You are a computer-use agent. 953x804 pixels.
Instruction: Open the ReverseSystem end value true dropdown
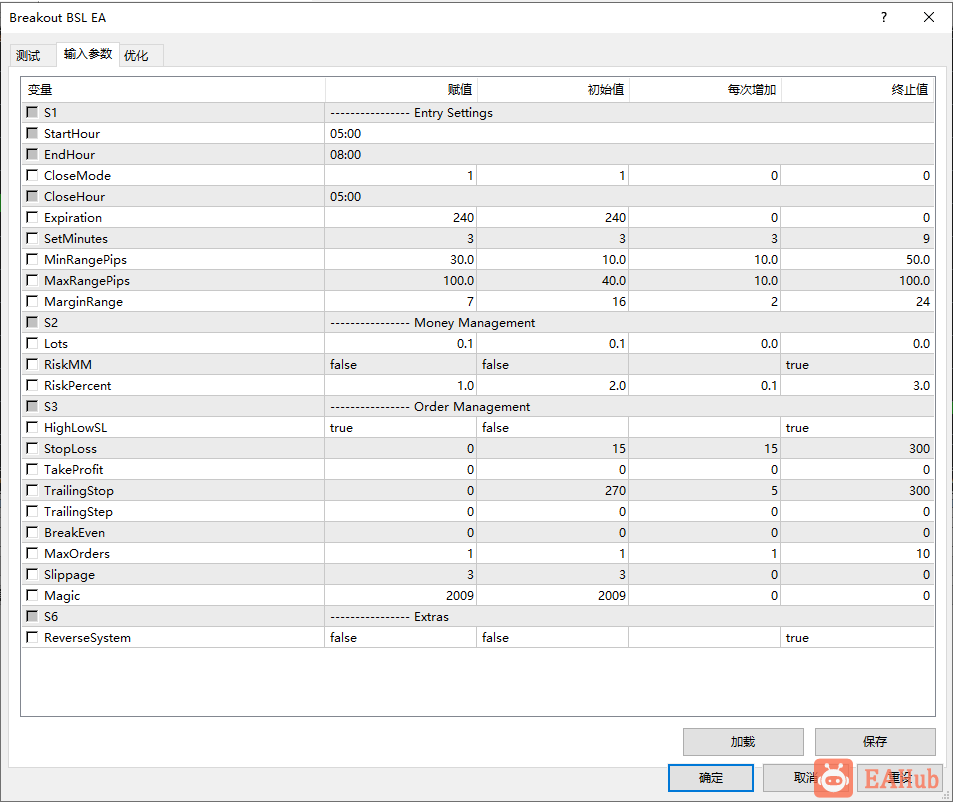point(857,637)
